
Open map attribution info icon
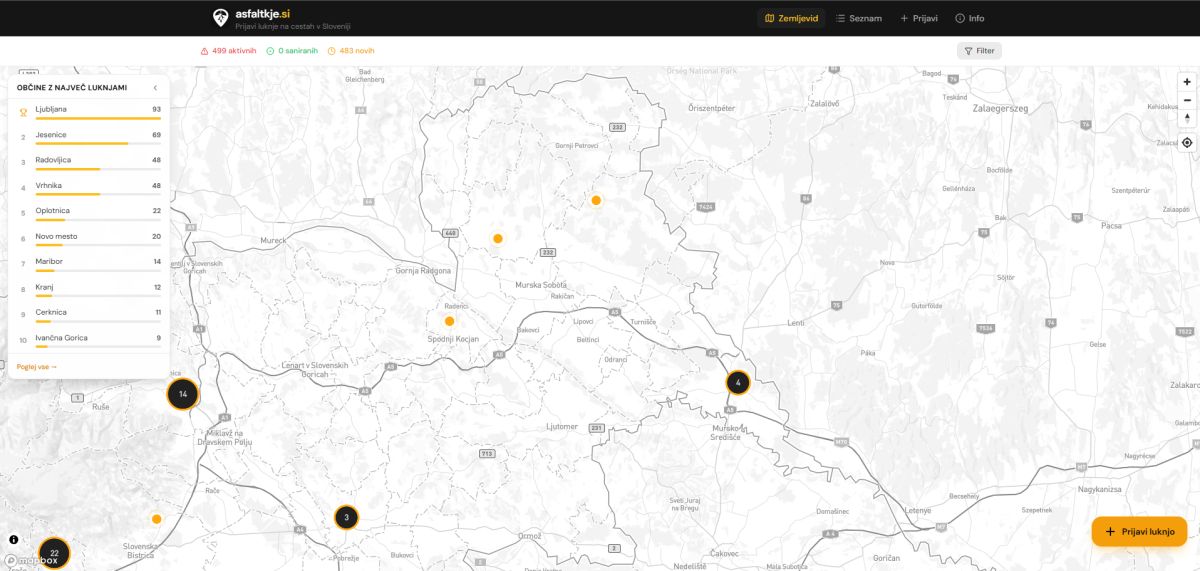14,539
